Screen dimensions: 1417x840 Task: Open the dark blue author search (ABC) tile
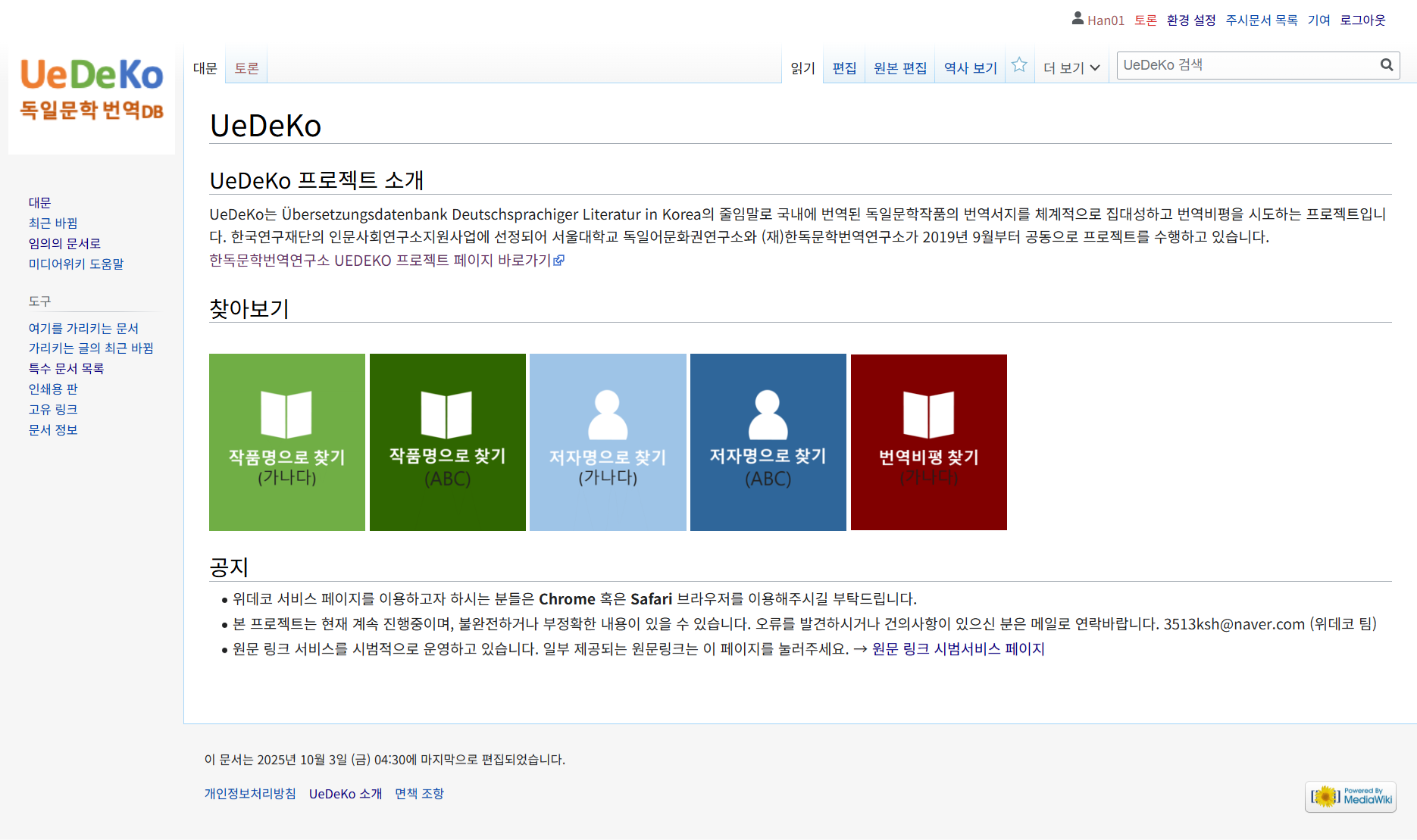point(768,442)
